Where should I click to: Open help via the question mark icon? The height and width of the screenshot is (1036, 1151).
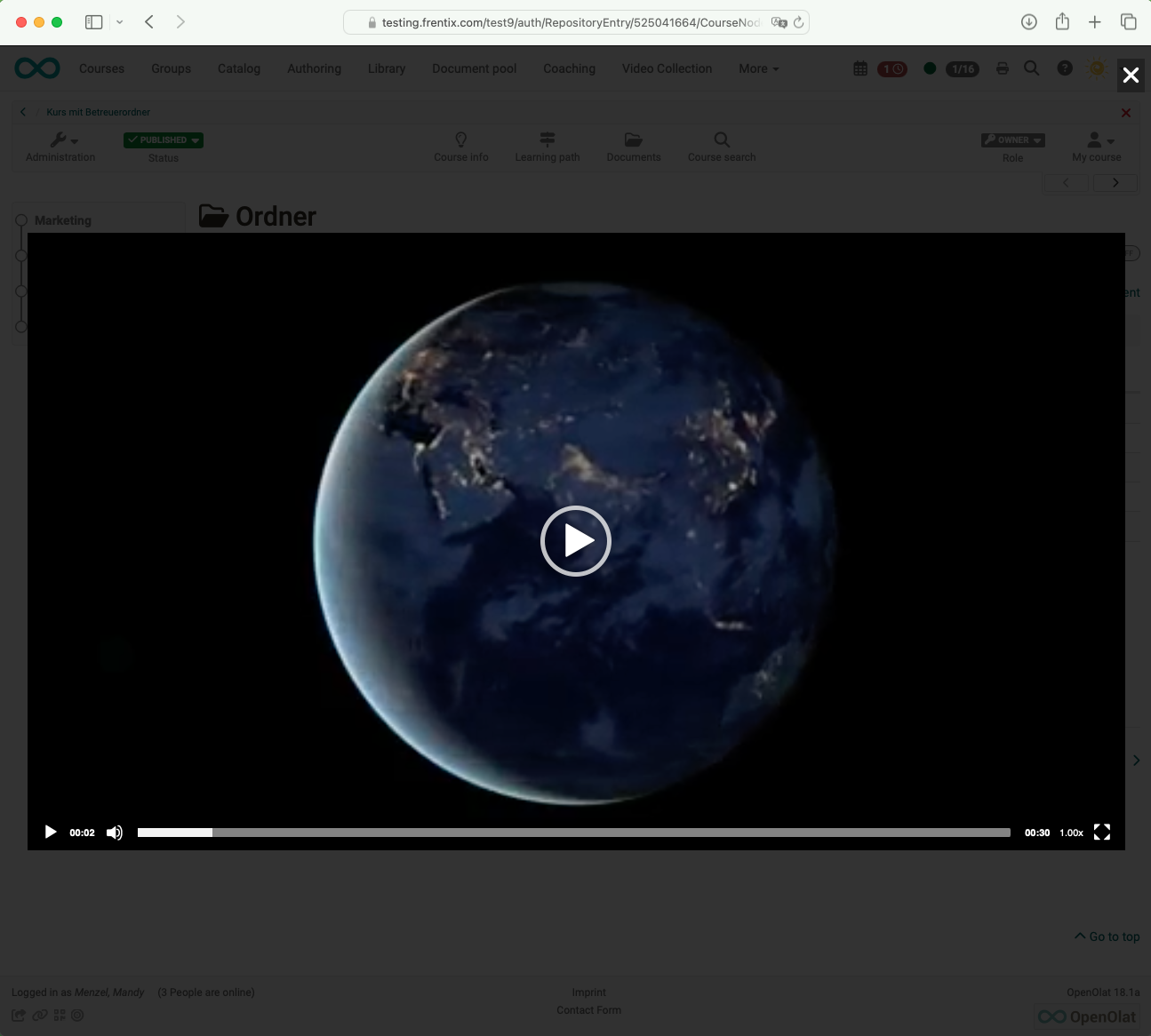(x=1065, y=68)
